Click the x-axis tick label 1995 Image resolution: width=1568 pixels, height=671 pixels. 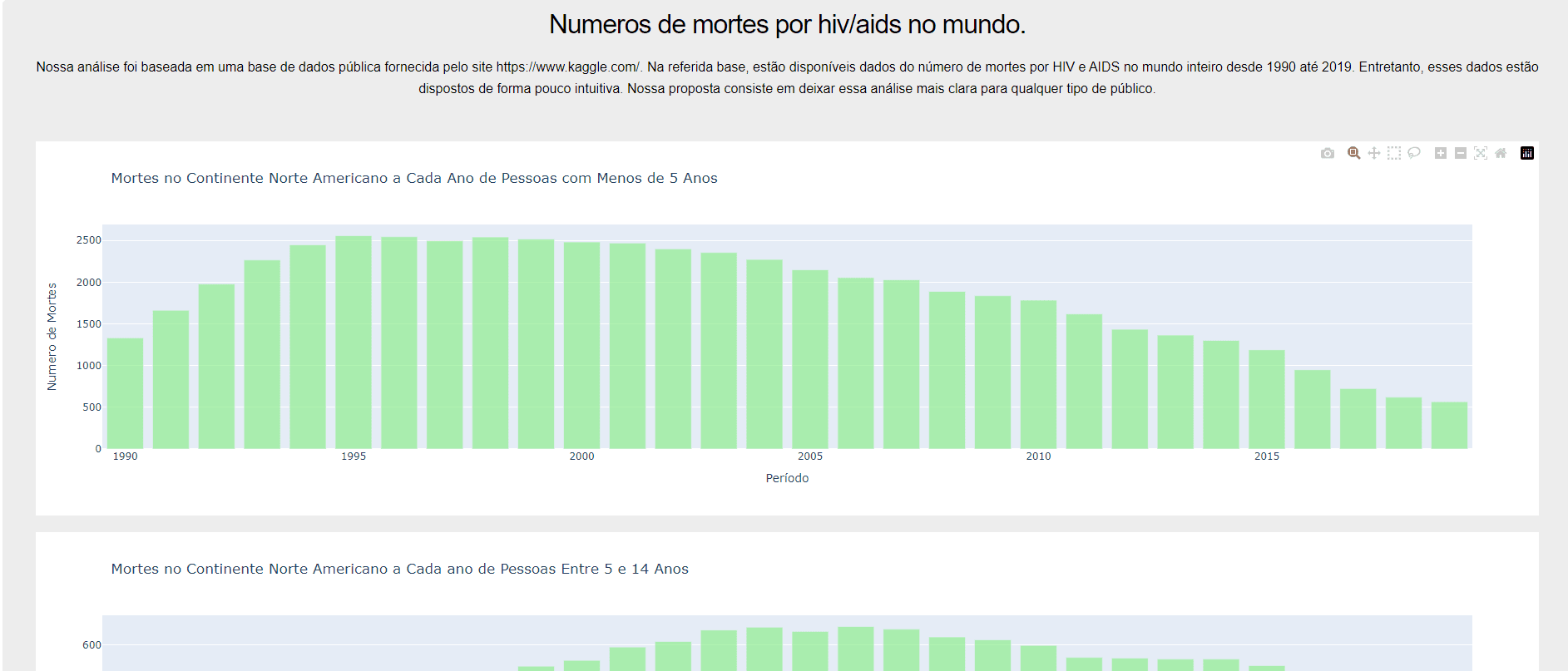[354, 456]
